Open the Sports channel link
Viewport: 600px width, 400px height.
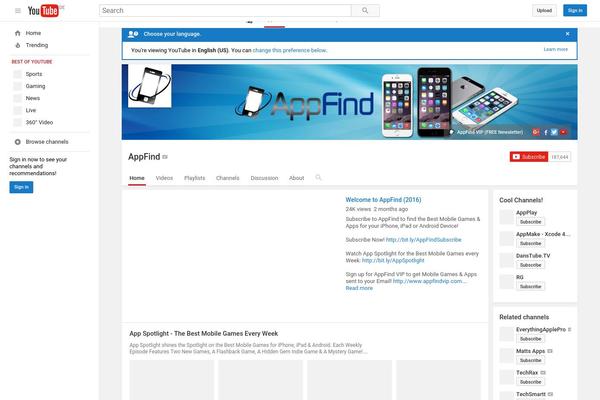[x=34, y=74]
